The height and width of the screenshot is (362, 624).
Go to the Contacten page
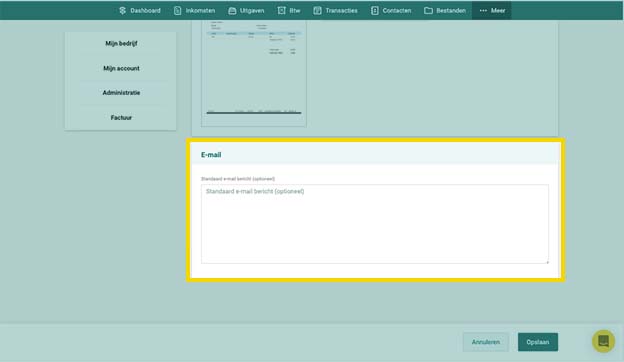click(x=391, y=11)
